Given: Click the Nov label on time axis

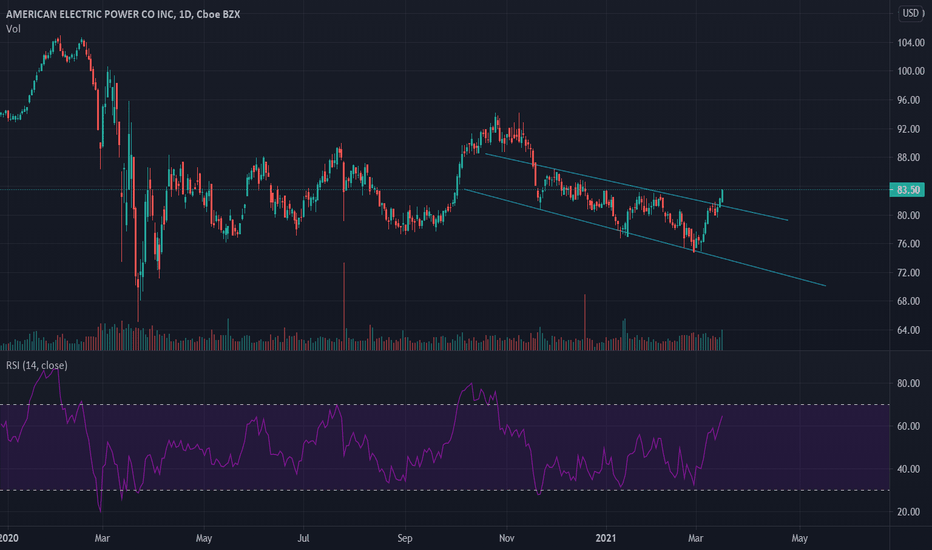Looking at the screenshot, I should (506, 538).
